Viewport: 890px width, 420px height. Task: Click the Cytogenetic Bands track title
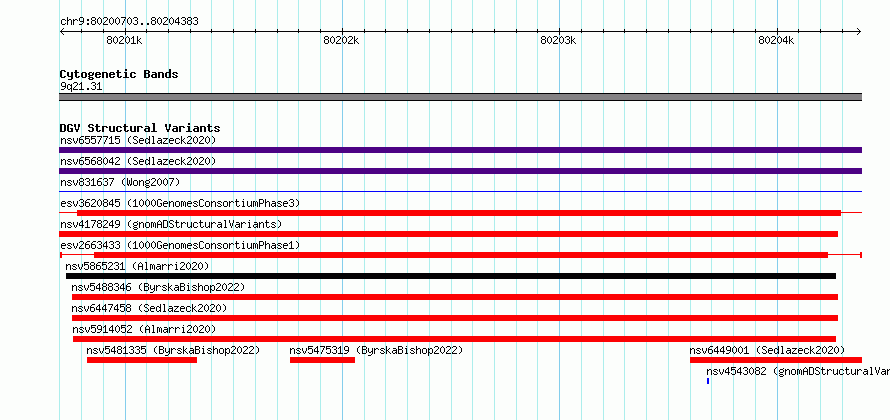[119, 74]
